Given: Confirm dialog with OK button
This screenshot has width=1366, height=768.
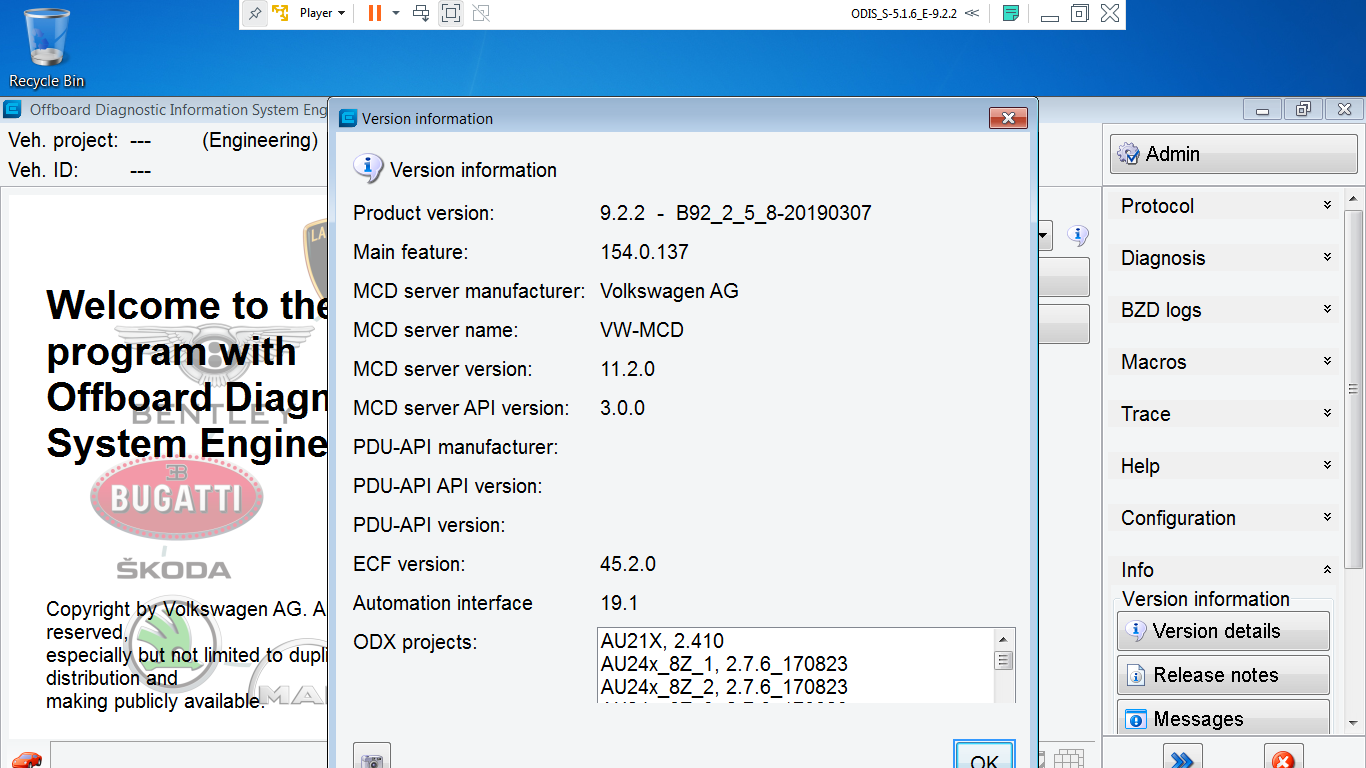Looking at the screenshot, I should click(x=984, y=757).
